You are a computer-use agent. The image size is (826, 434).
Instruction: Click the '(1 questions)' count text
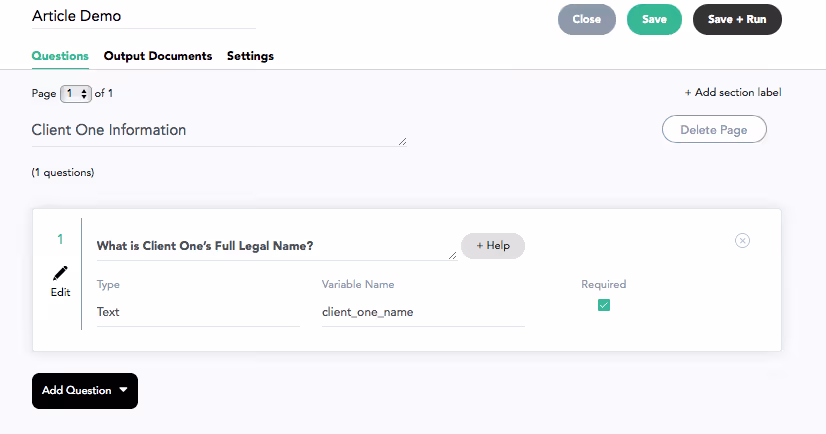pyautogui.click(x=63, y=172)
